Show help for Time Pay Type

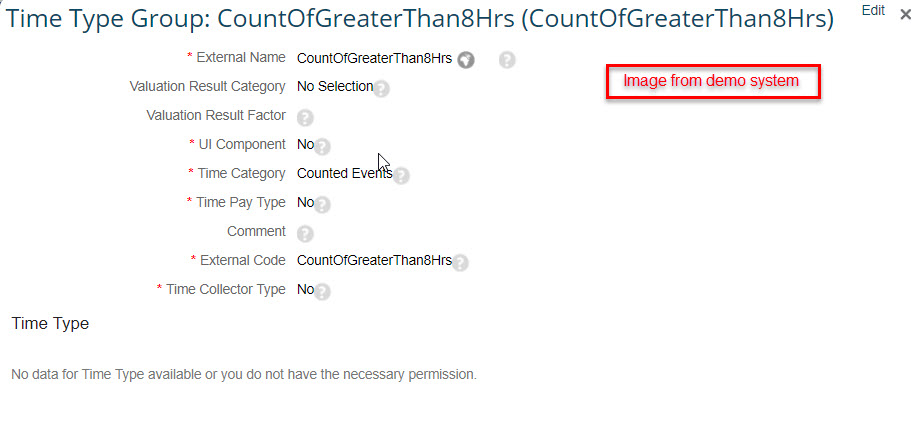pyautogui.click(x=322, y=205)
